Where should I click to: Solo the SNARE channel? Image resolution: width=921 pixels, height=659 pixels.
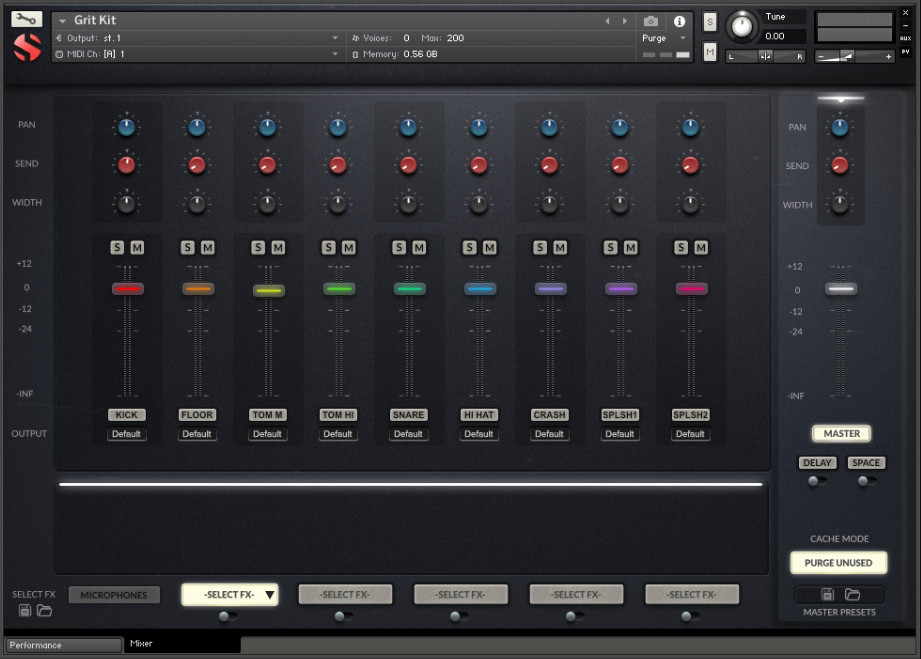(x=399, y=247)
